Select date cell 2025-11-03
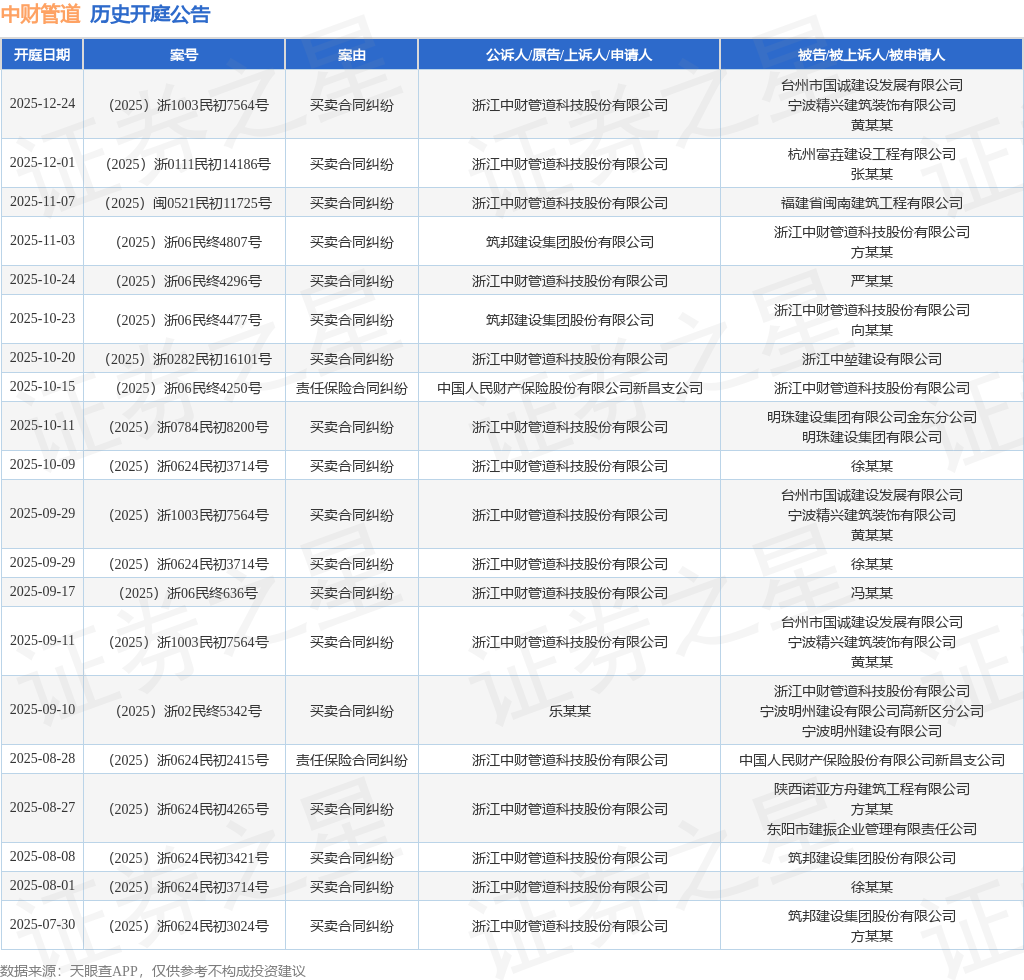 [42, 240]
